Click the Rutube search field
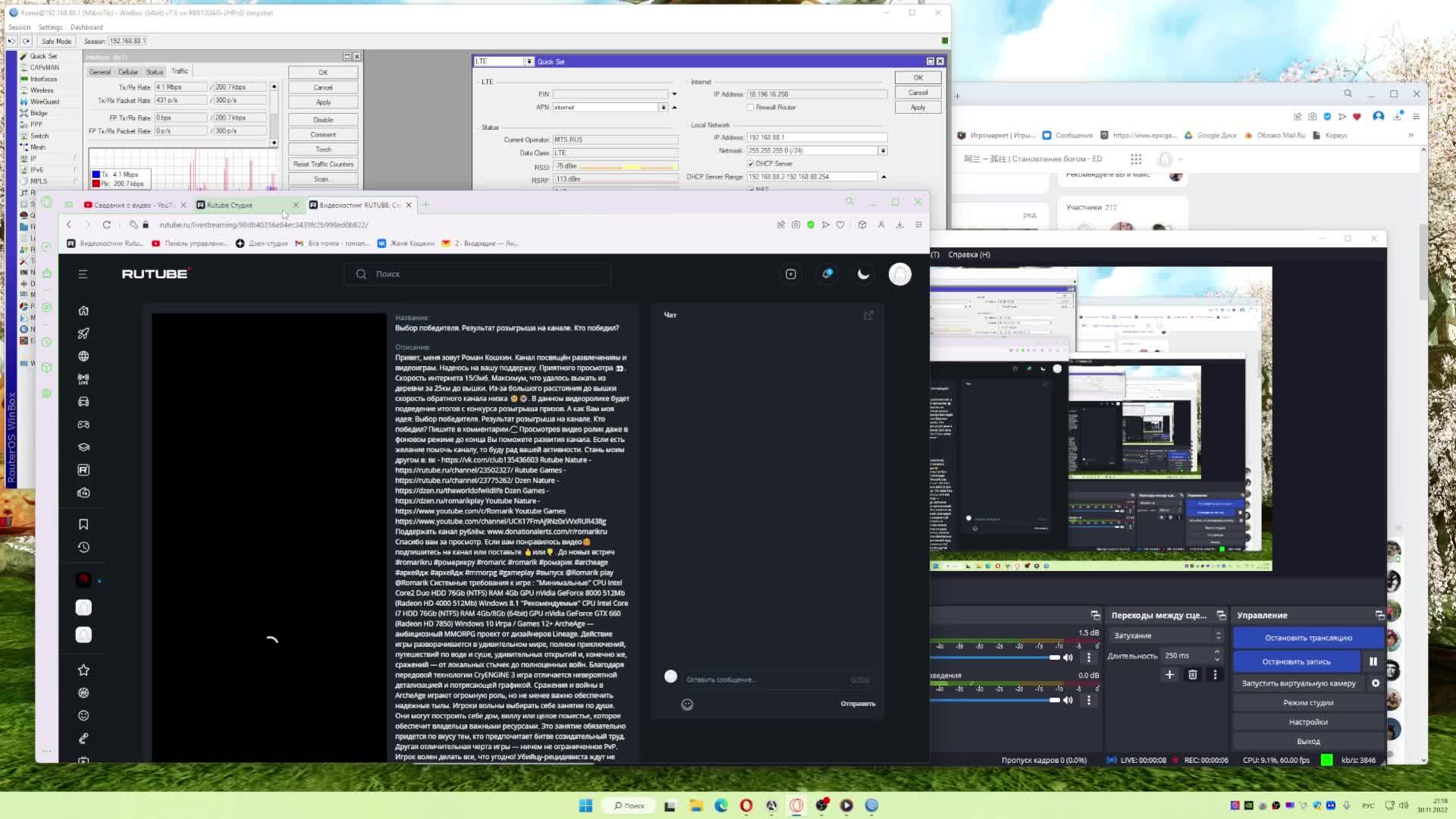Image resolution: width=1456 pixels, height=819 pixels. point(478,274)
